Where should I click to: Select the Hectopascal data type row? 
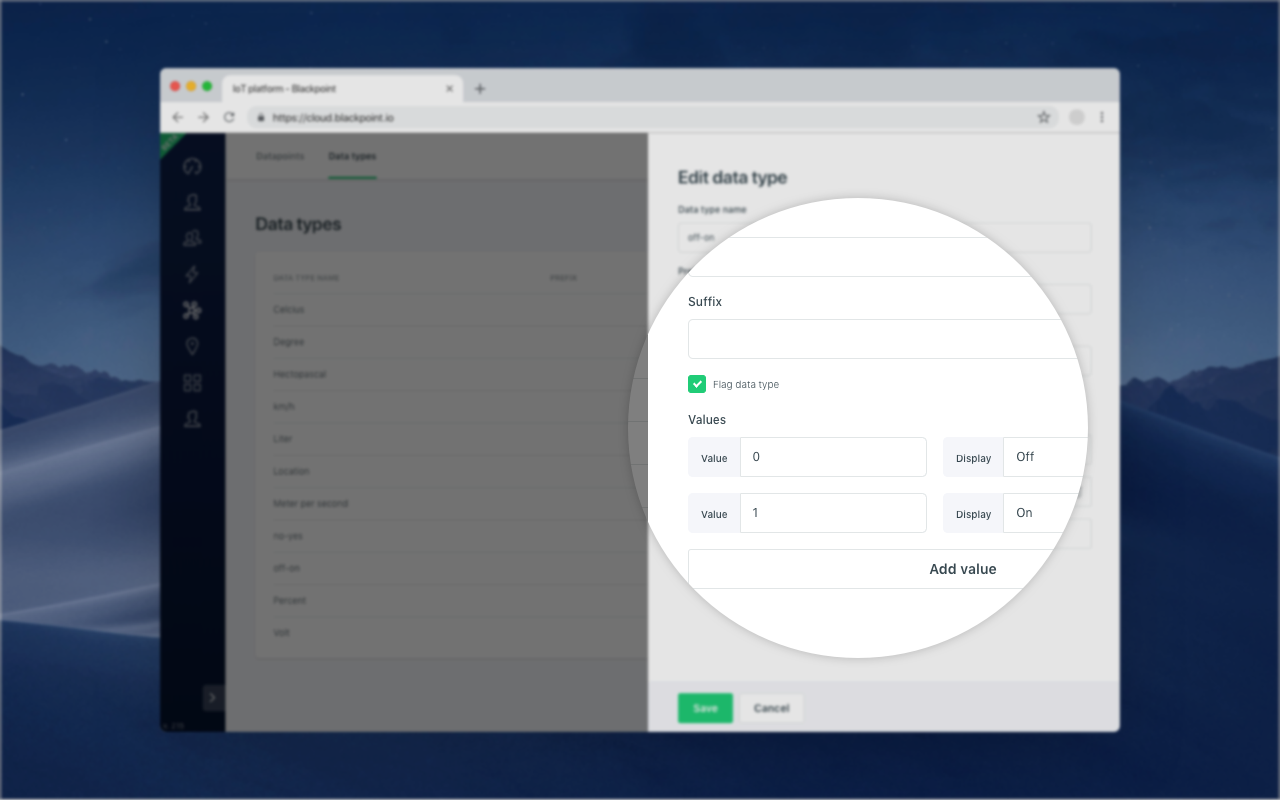coord(451,374)
